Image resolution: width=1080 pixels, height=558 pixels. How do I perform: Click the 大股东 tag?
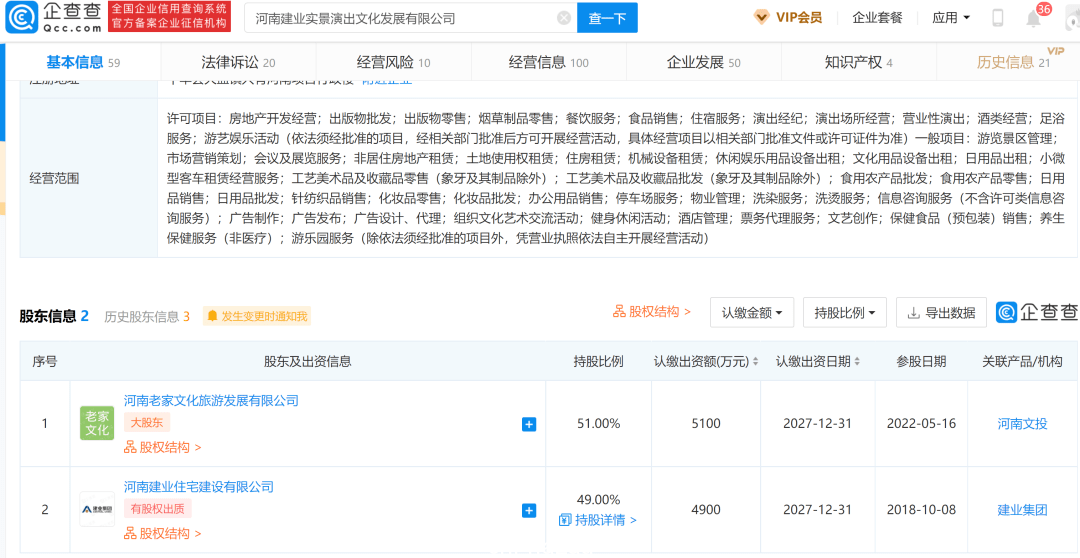pos(147,422)
